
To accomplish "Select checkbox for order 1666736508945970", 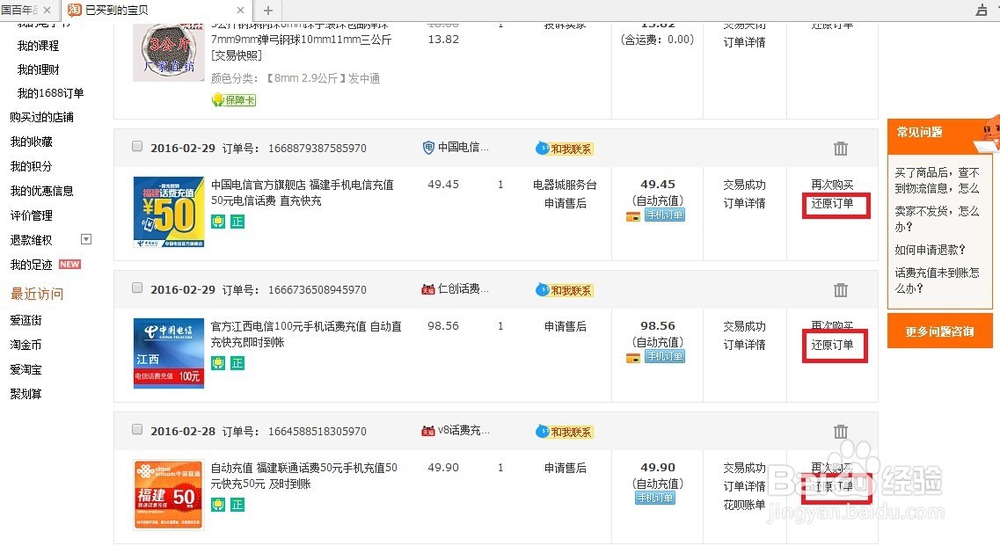I will click(137, 288).
